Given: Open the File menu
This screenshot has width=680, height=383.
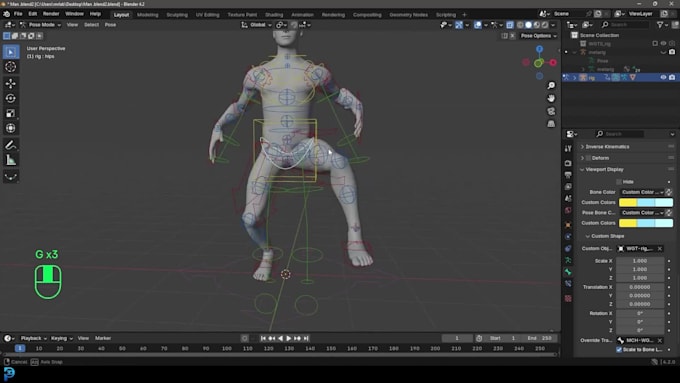Looking at the screenshot, I should 18,14.
